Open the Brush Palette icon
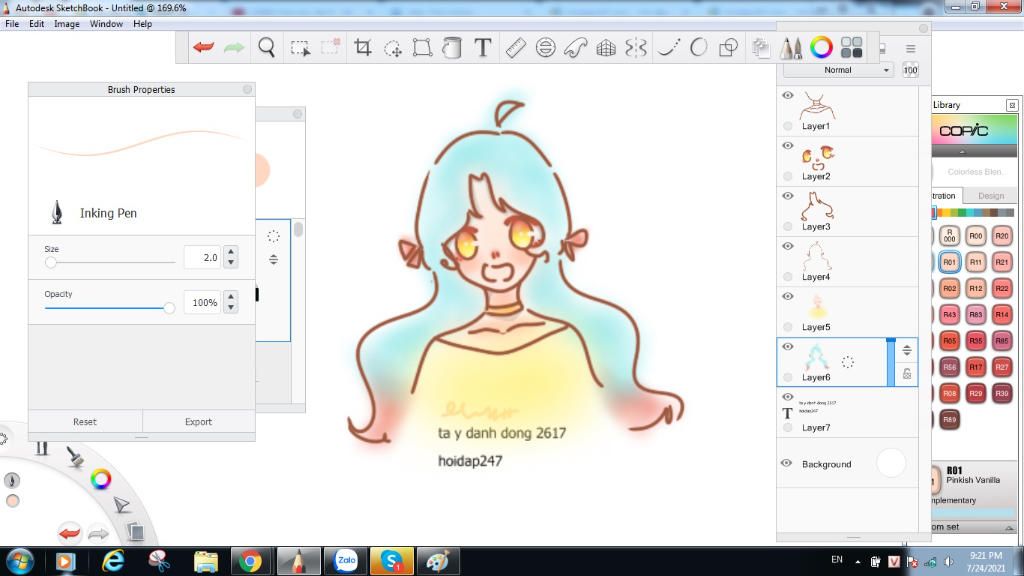Viewport: 1024px width, 576px height. click(791, 48)
